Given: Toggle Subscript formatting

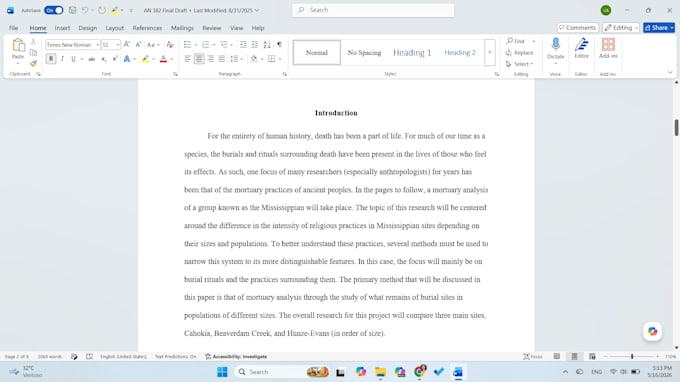Looking at the screenshot, I should (104, 59).
